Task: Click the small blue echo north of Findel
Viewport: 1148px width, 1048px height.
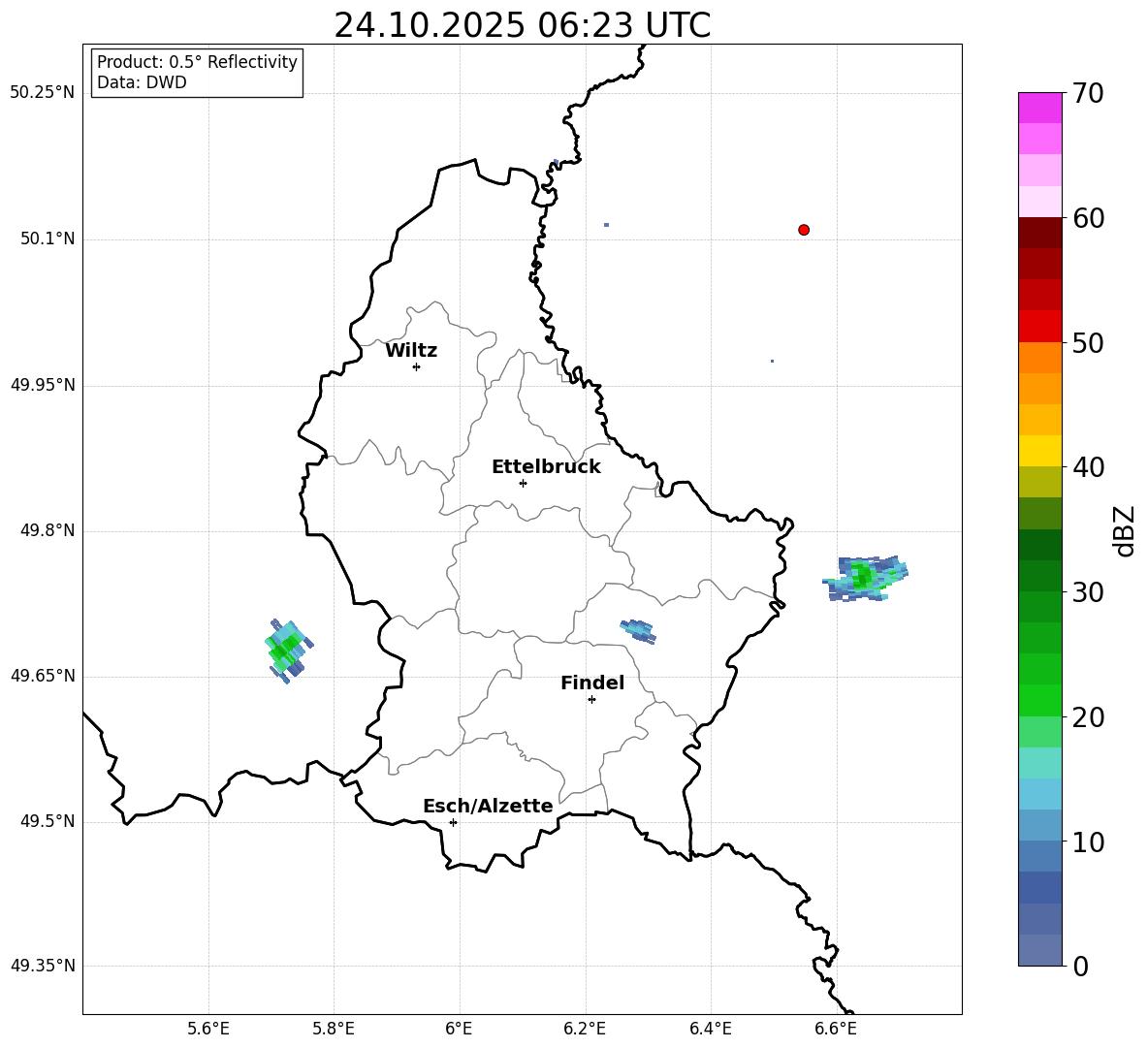Action: coord(638,630)
